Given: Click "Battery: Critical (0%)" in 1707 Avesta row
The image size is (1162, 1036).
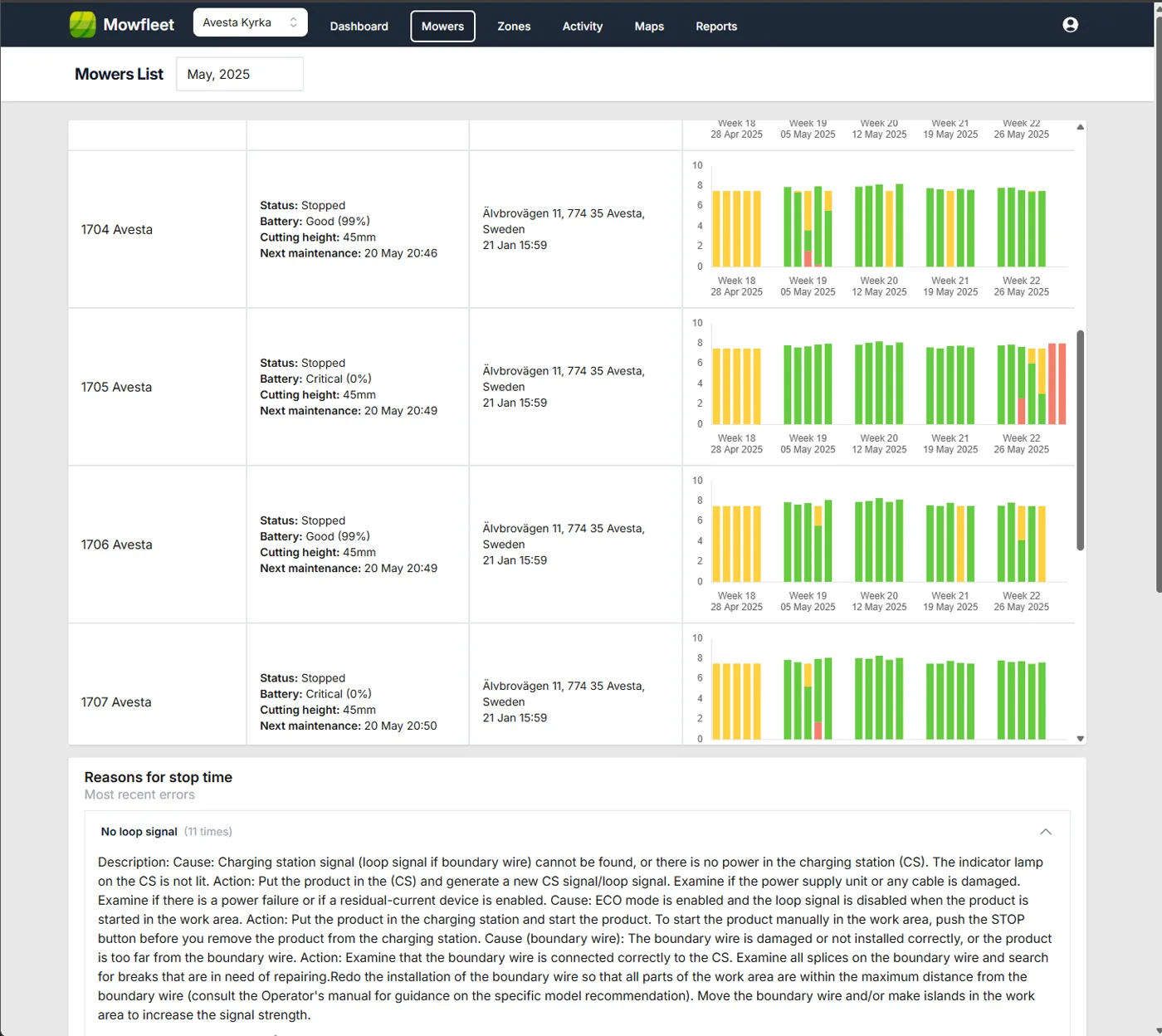Looking at the screenshot, I should click(x=316, y=694).
